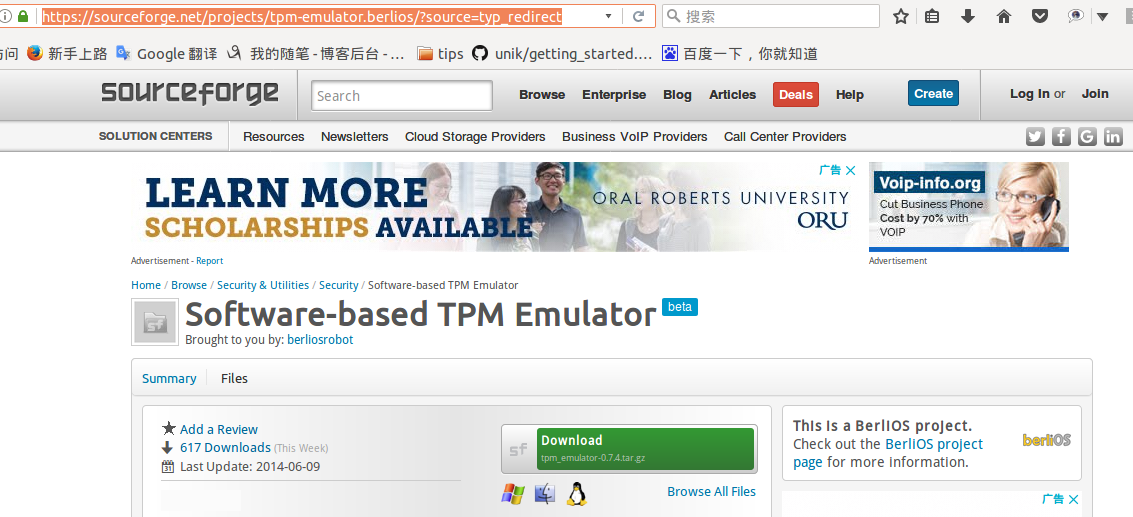Switch to the Files tab
The width and height of the screenshot is (1133, 517).
coord(234,378)
